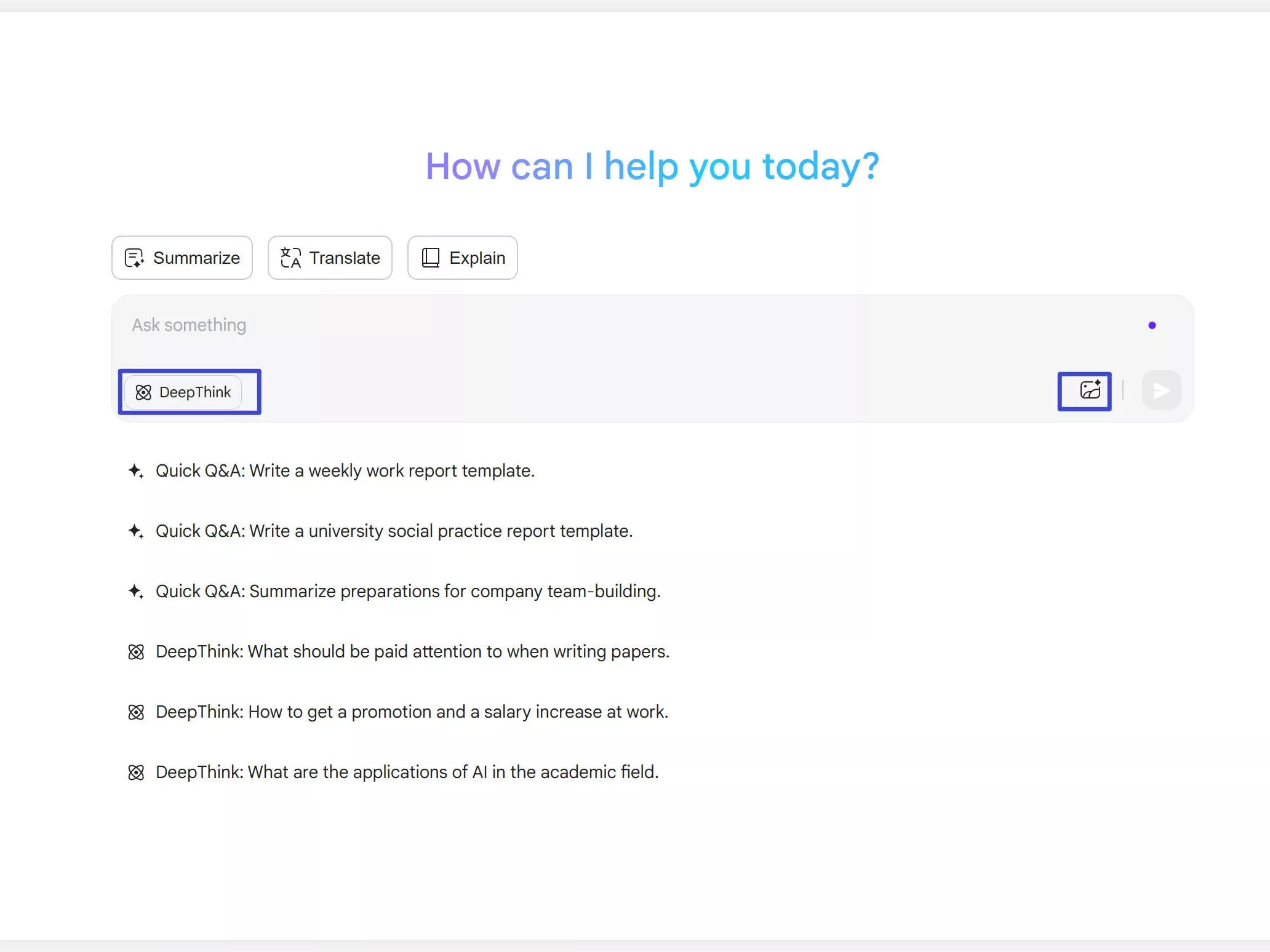
Task: Click the Summarize icon
Action: [134, 258]
